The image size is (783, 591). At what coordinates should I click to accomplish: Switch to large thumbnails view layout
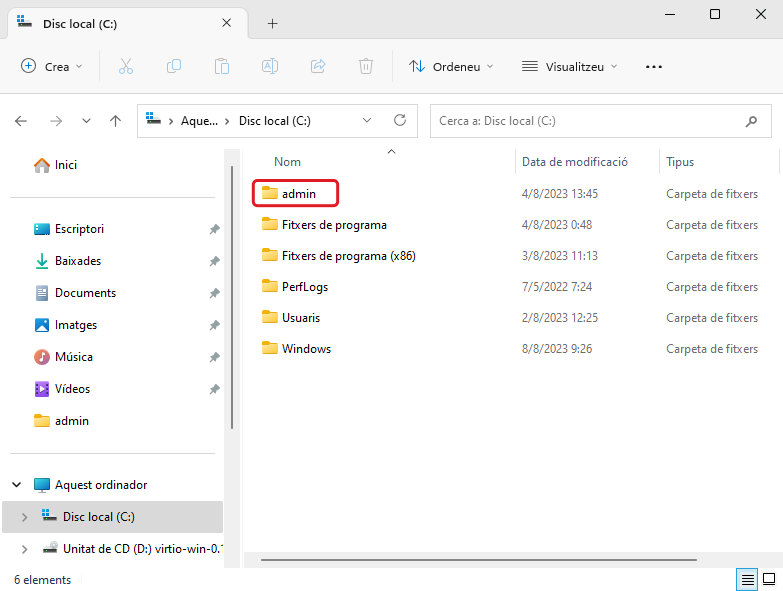768,579
